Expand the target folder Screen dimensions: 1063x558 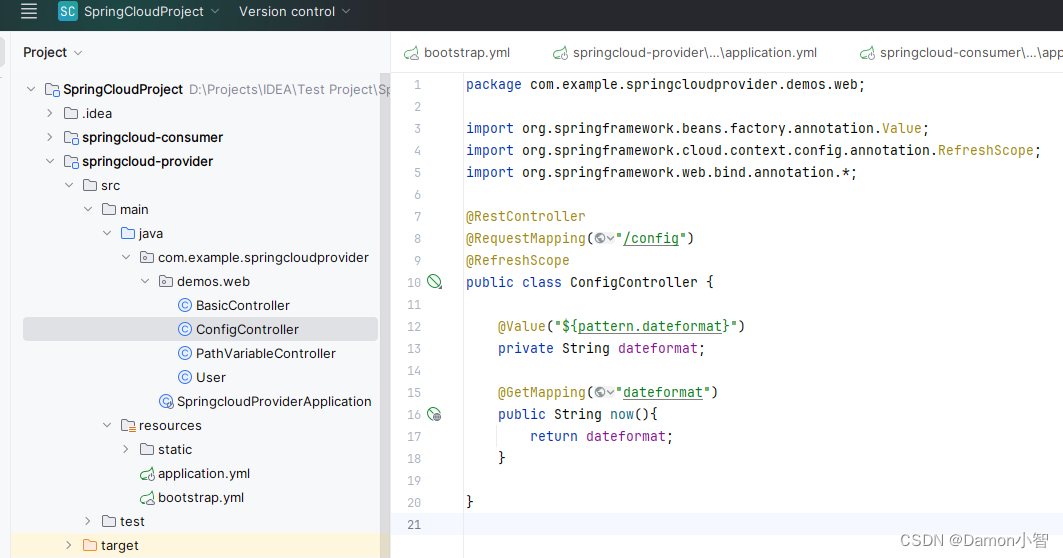[x=68, y=545]
